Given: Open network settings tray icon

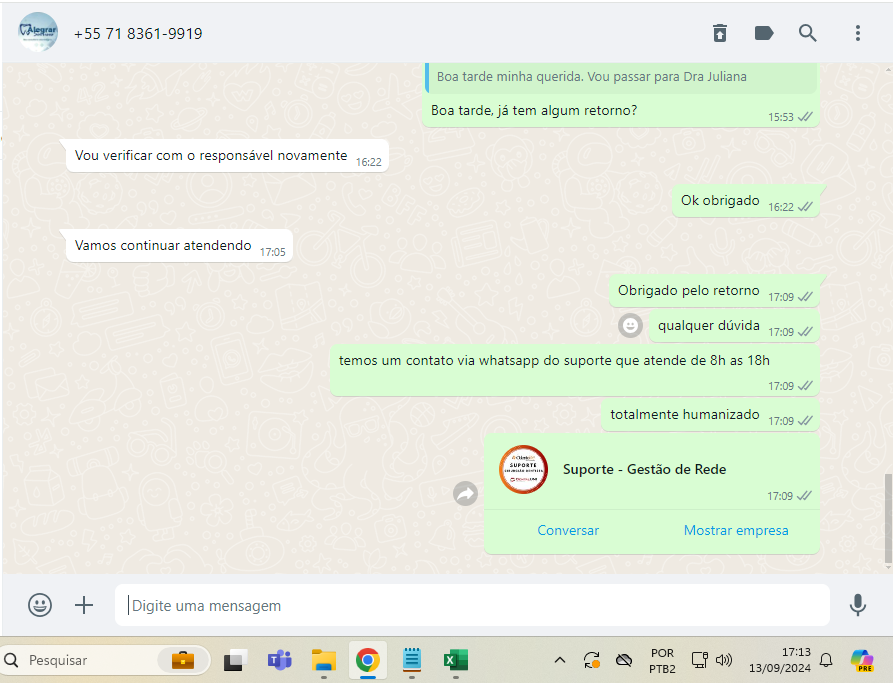Looking at the screenshot, I should point(699,660).
